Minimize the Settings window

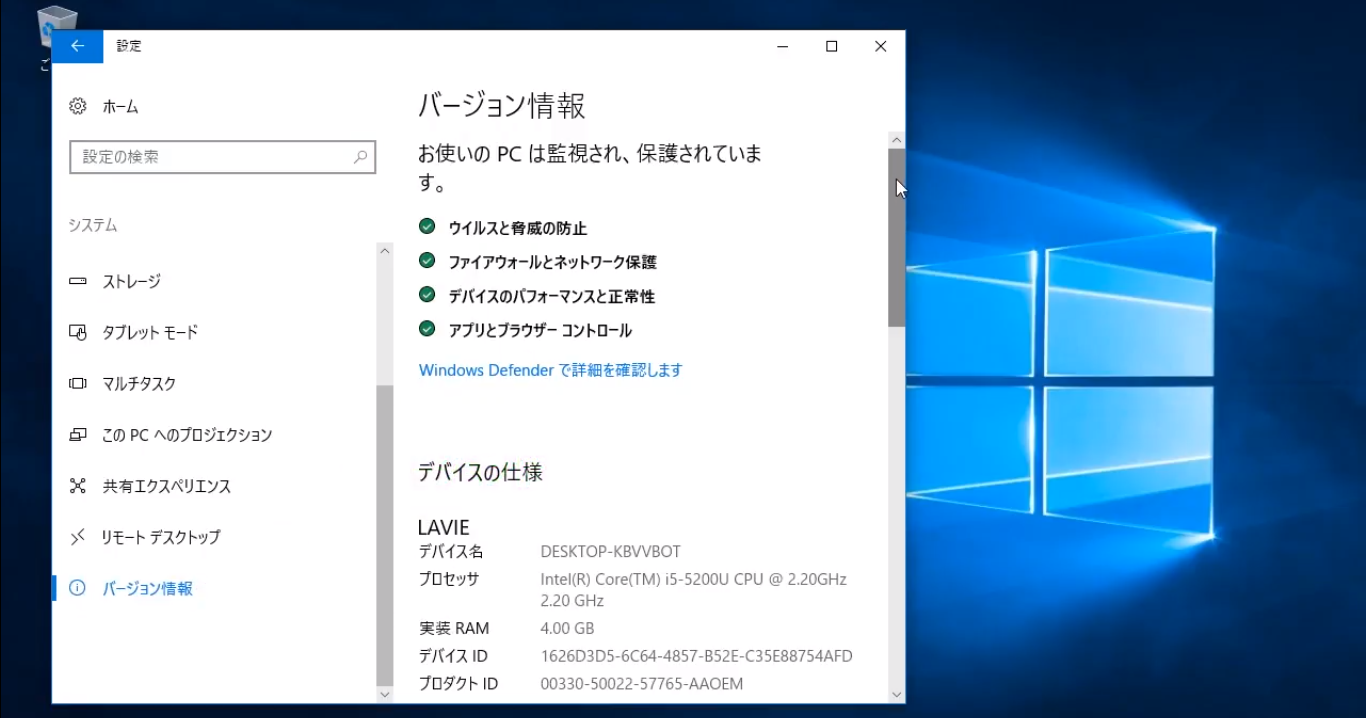(x=782, y=46)
